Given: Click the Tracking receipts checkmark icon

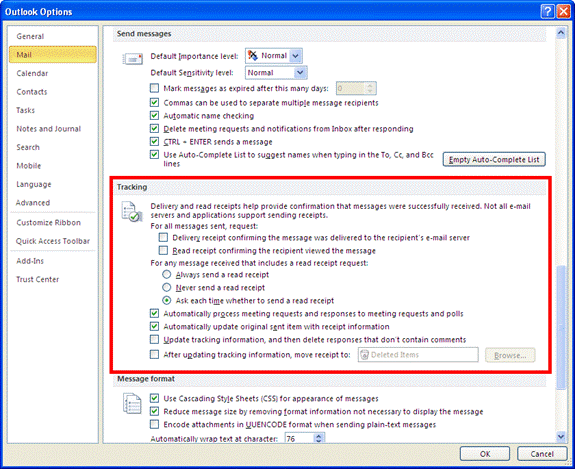Looking at the screenshot, I should 132,212.
